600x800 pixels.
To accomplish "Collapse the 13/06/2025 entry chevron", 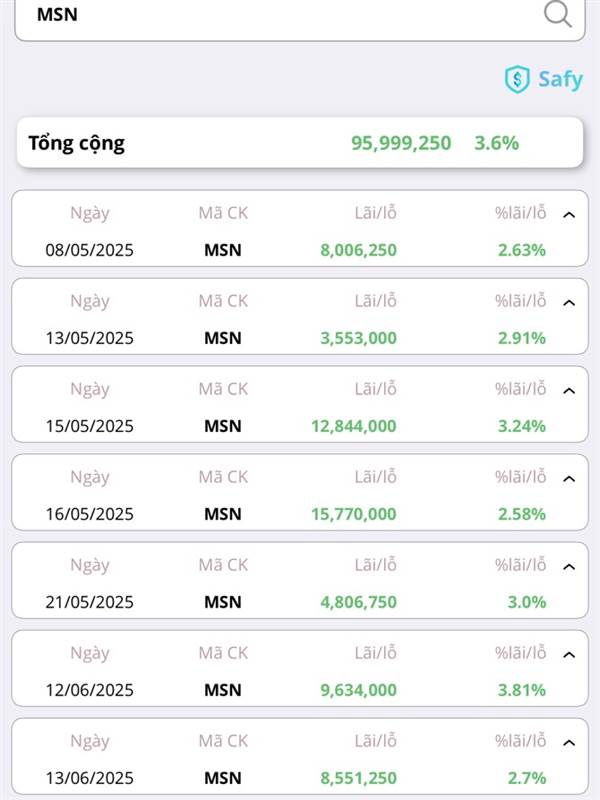I will 569,743.
